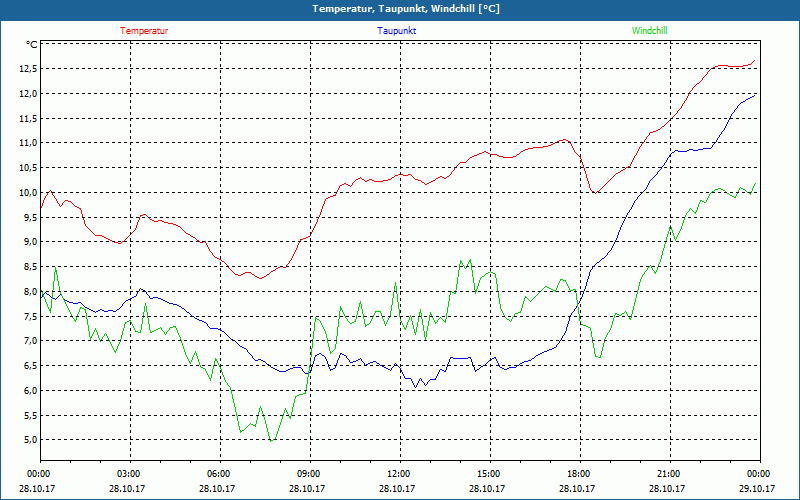Click the 6,0 y-axis value
Viewport: 800px width, 500px height.
coord(30,391)
